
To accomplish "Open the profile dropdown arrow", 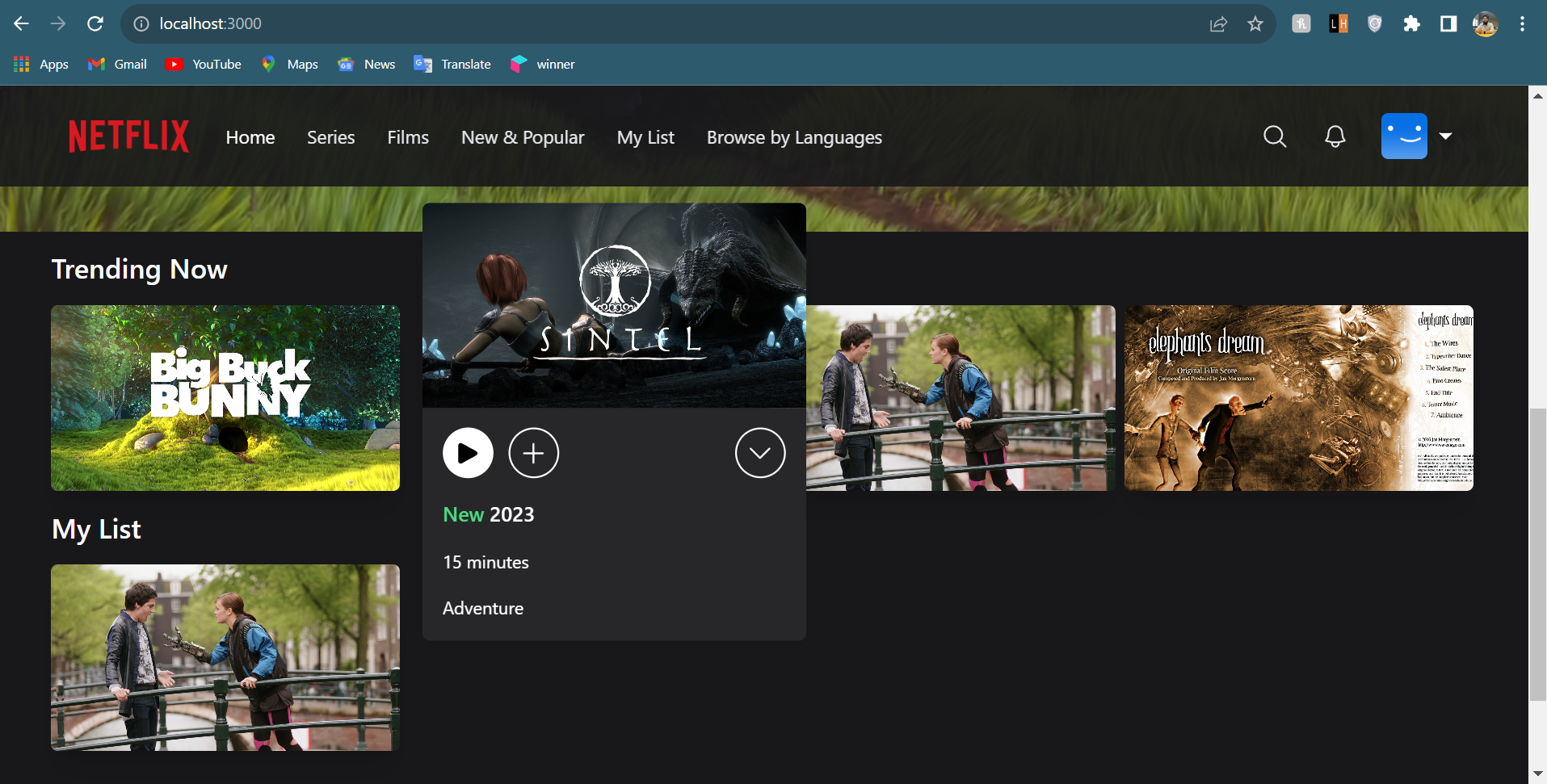I will pyautogui.click(x=1445, y=136).
